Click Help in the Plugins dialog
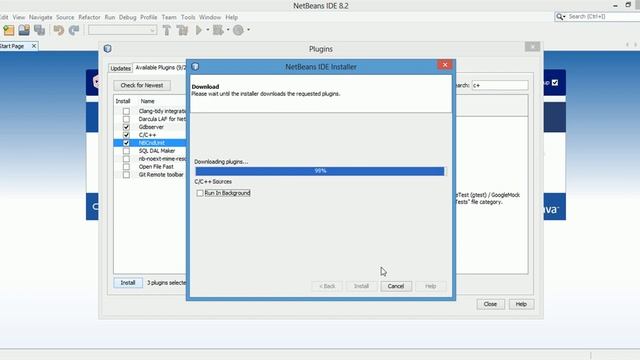This screenshot has width=640, height=360. pos(521,304)
